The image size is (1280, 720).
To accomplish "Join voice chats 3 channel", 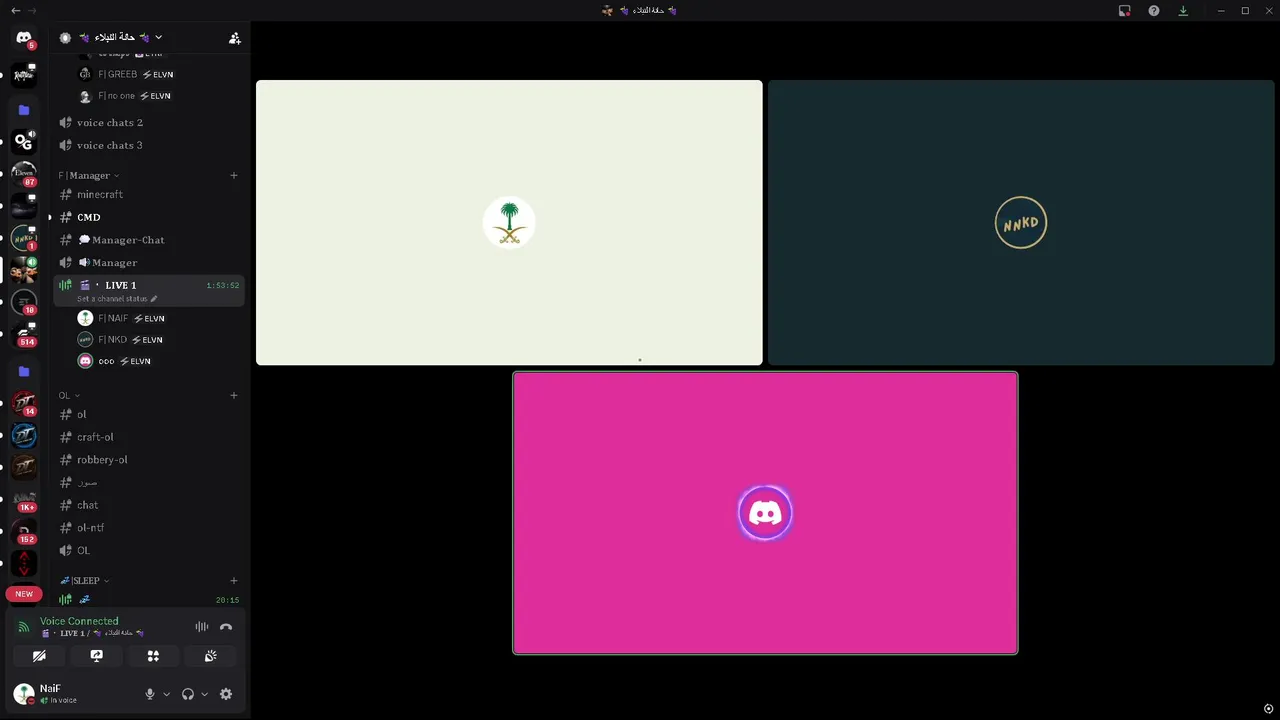I will 149,145.
